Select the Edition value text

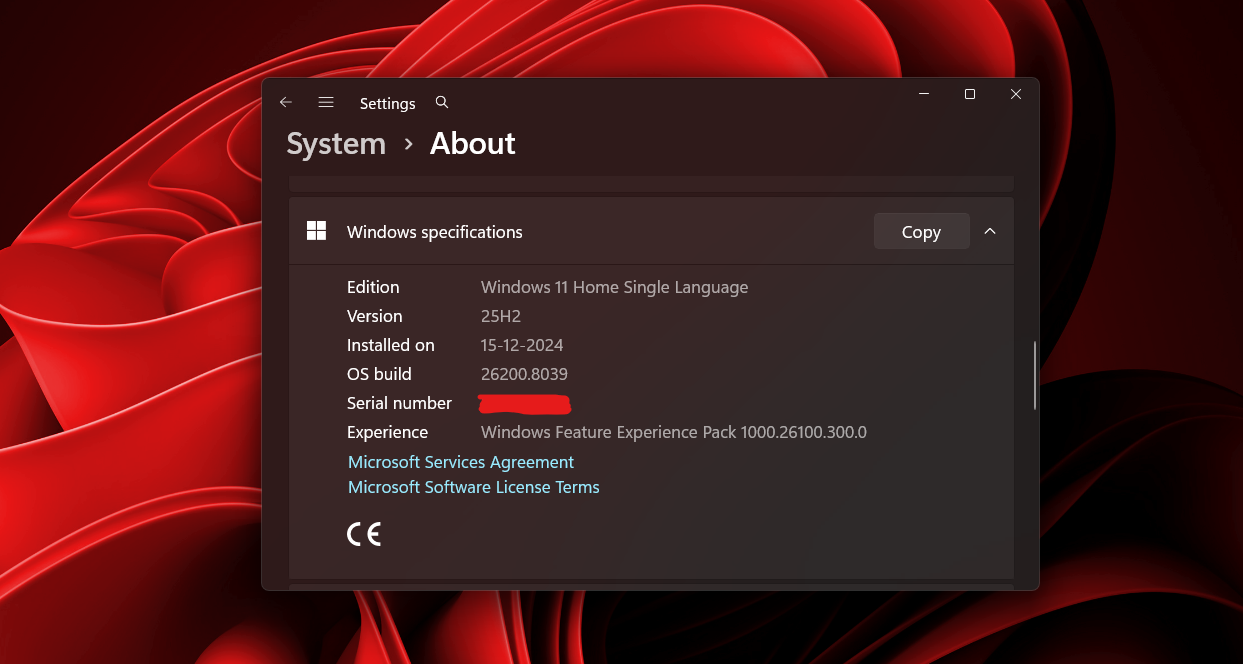[x=614, y=287]
